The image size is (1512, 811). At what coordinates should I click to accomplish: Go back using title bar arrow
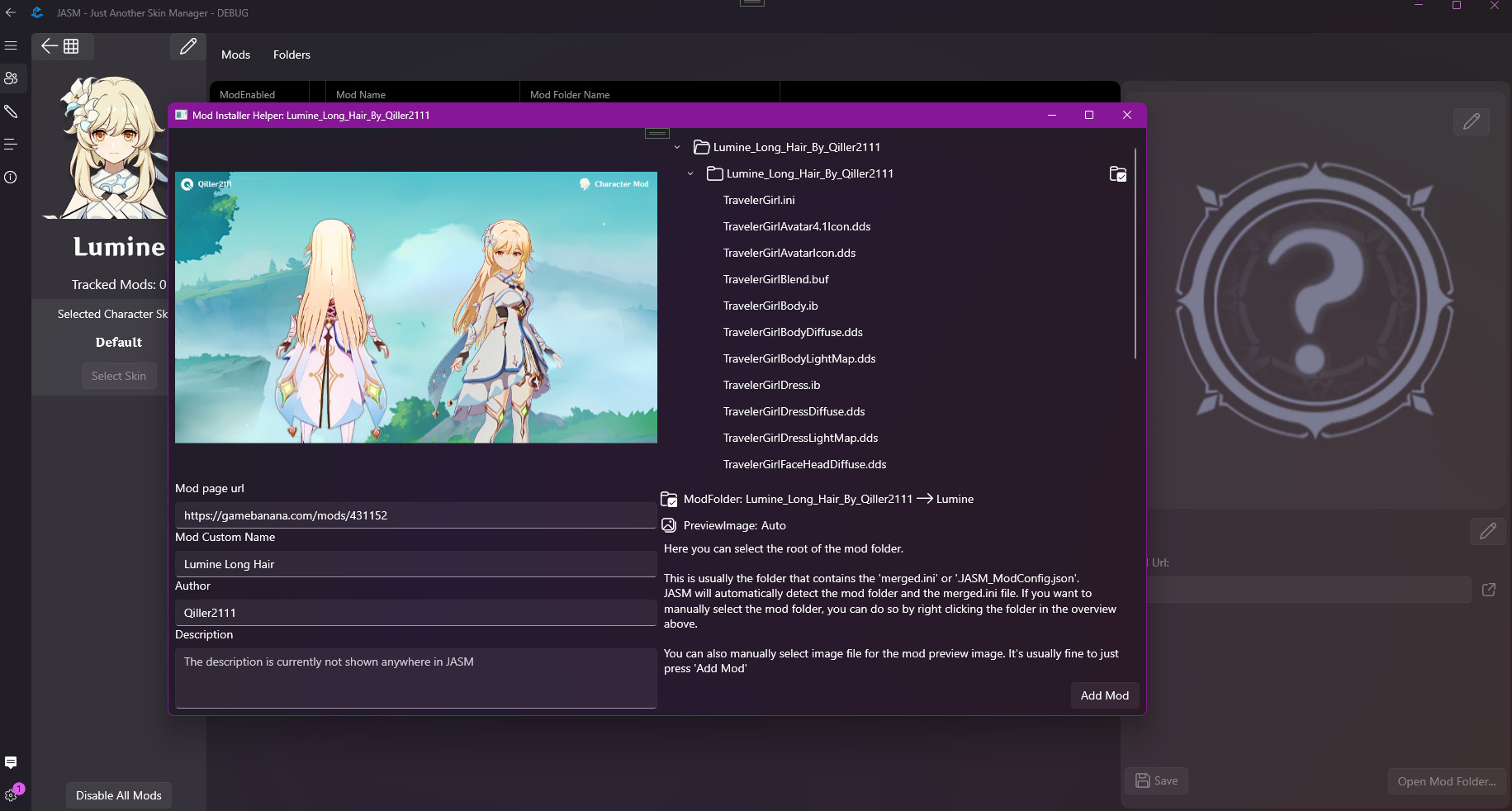11,12
